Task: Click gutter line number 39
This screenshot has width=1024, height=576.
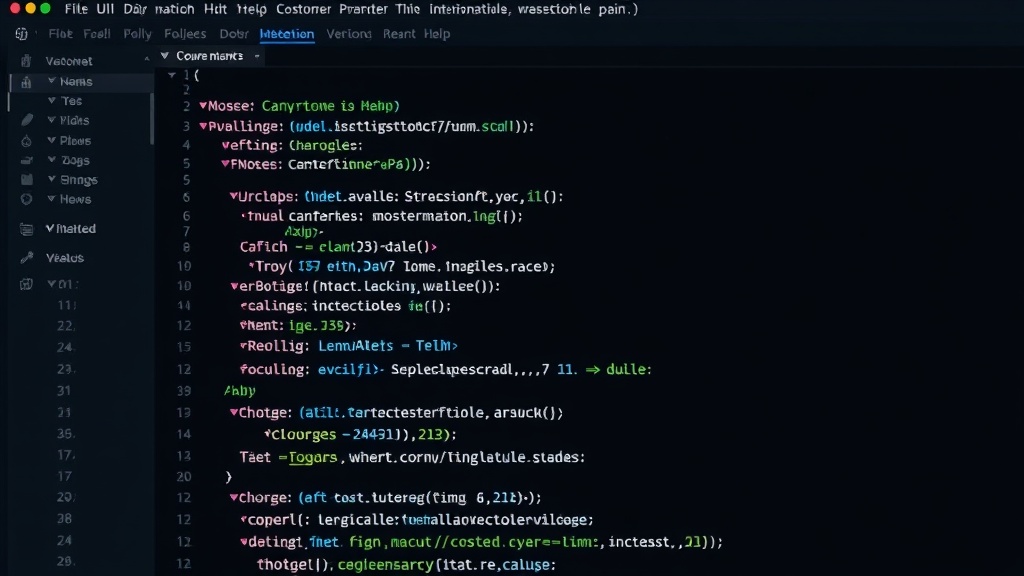Action: 184,391
